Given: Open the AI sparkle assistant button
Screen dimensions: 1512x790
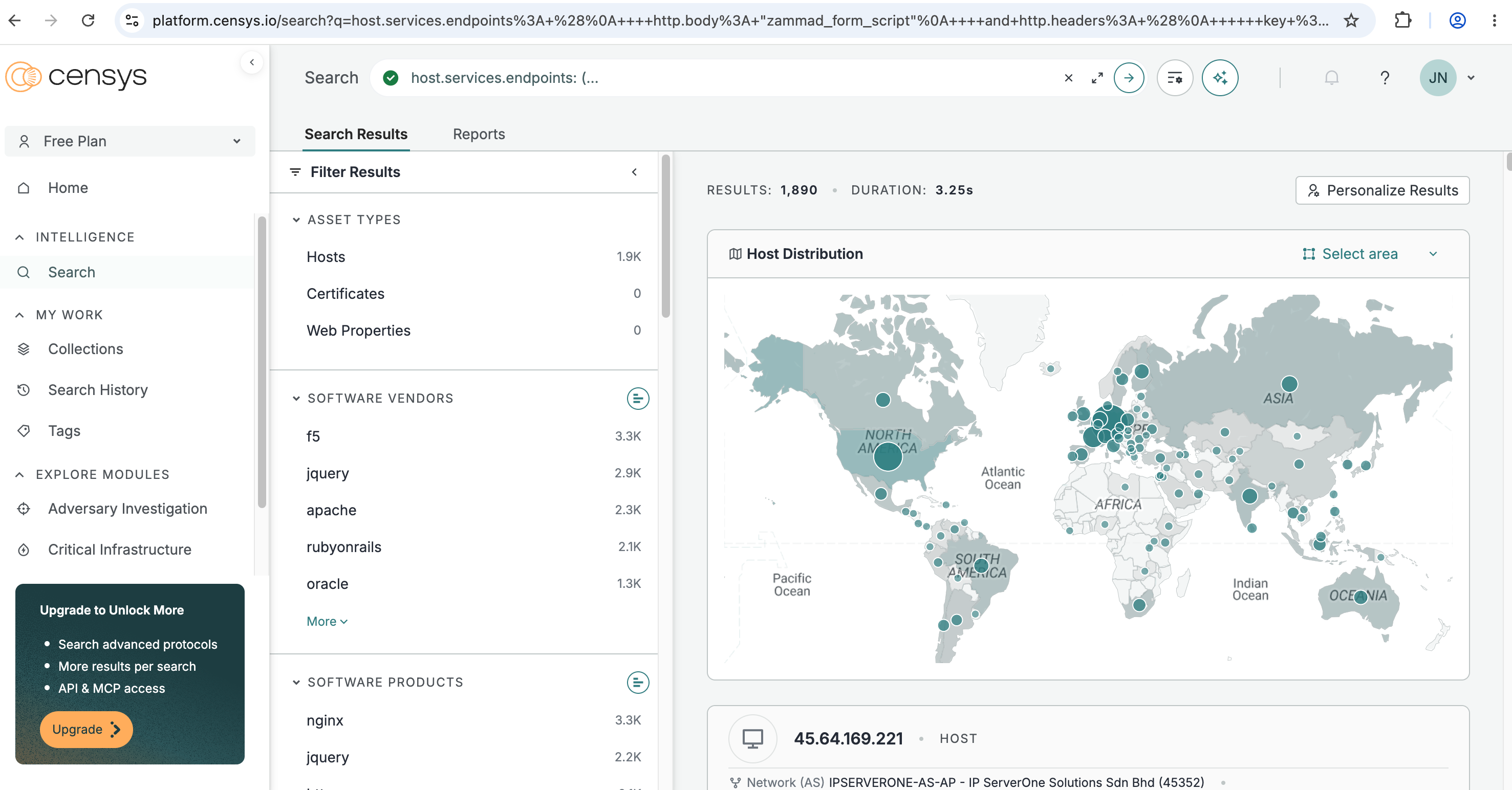Looking at the screenshot, I should coord(1220,77).
